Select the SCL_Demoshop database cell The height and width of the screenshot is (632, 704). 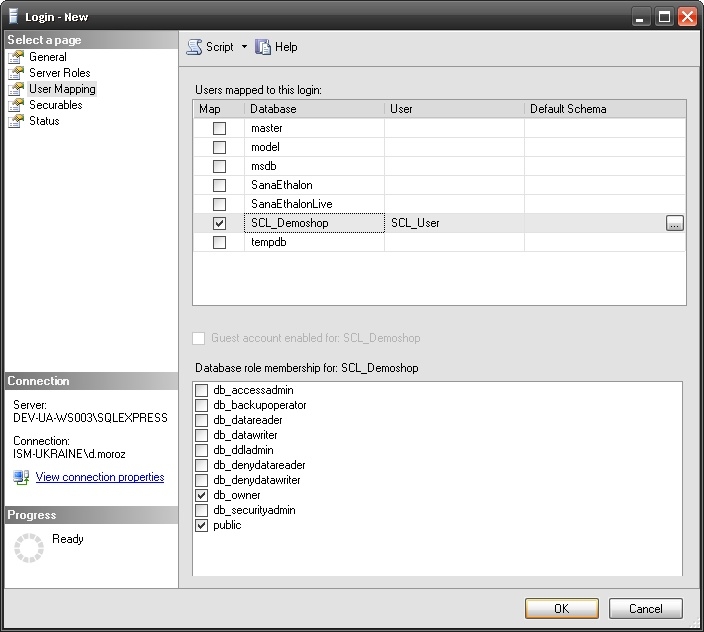pos(314,223)
